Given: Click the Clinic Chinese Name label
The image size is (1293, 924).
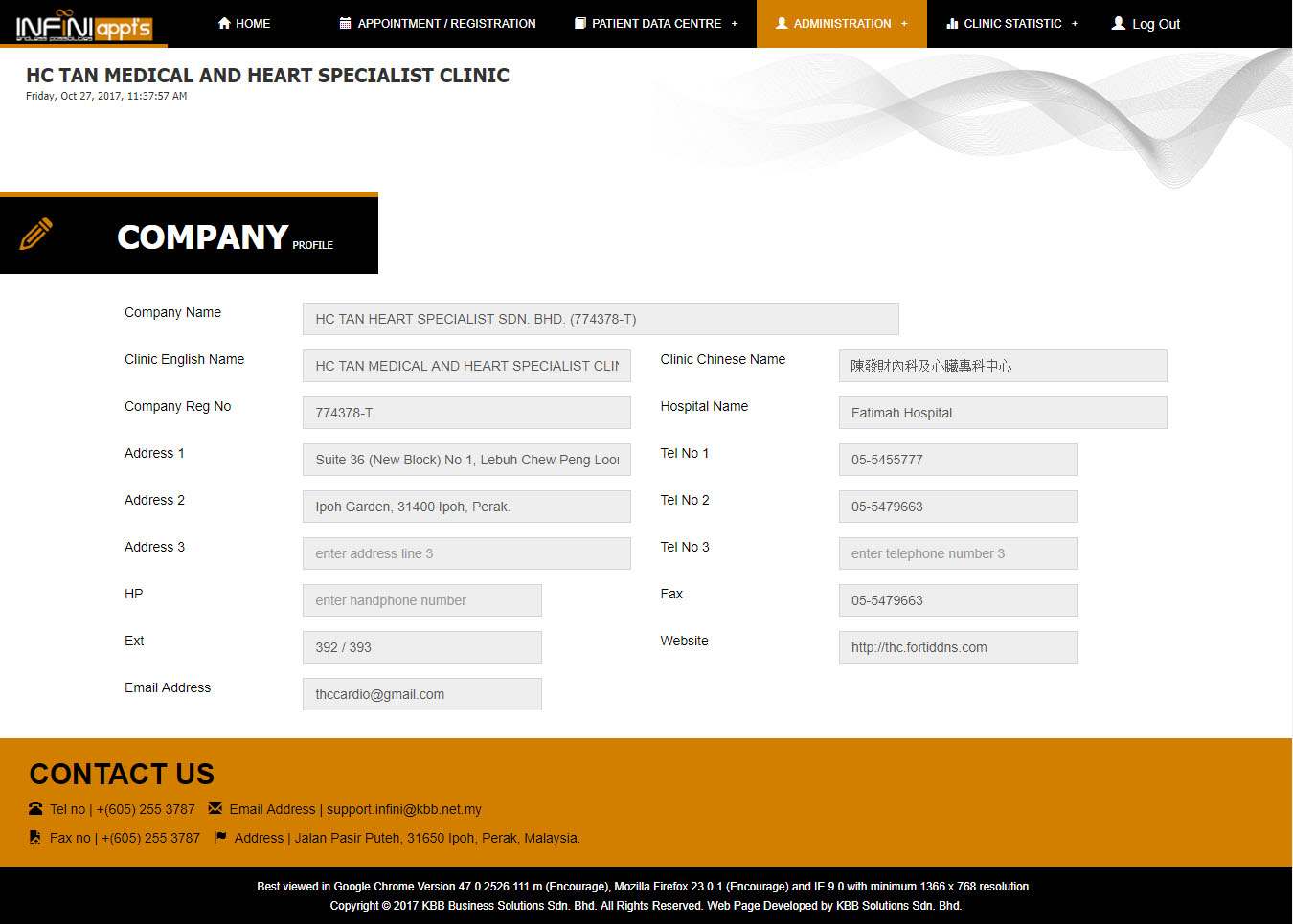Looking at the screenshot, I should pyautogui.click(x=723, y=359).
